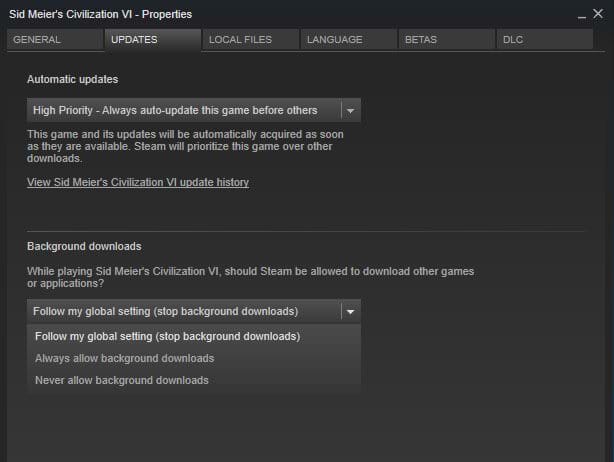Pick Never allow background downloads

pos(122,380)
